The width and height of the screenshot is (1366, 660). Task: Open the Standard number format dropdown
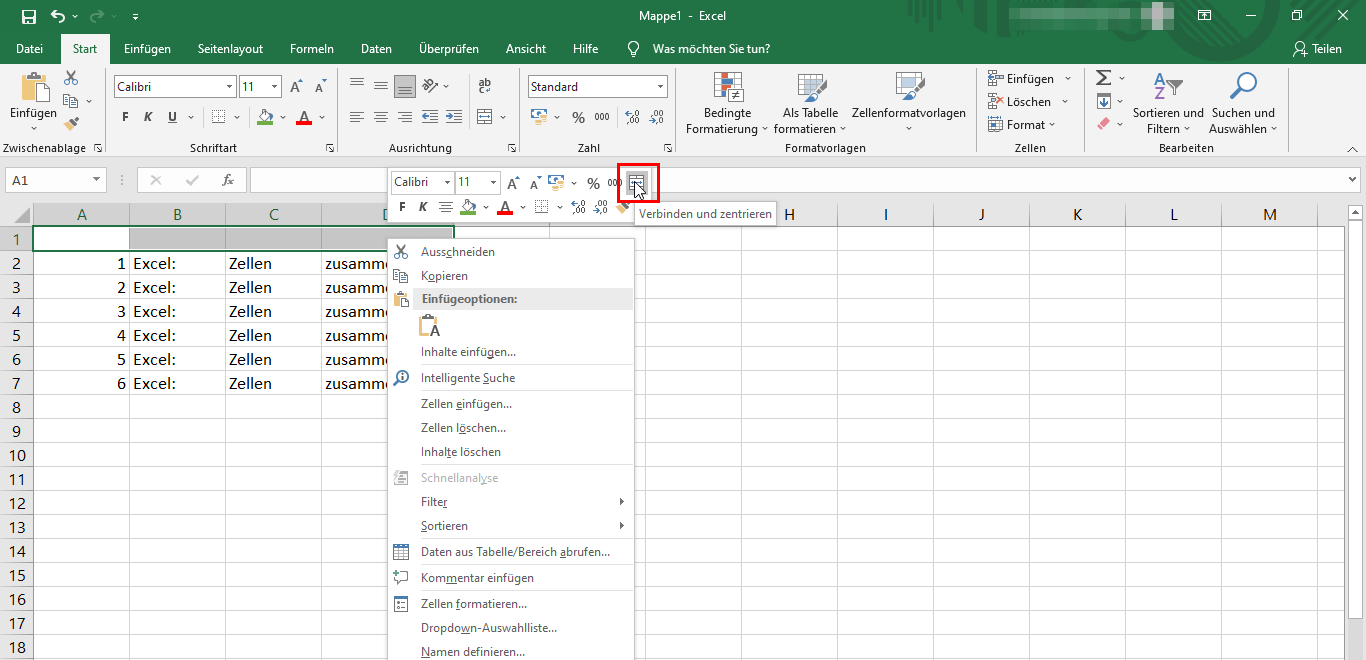(x=660, y=87)
